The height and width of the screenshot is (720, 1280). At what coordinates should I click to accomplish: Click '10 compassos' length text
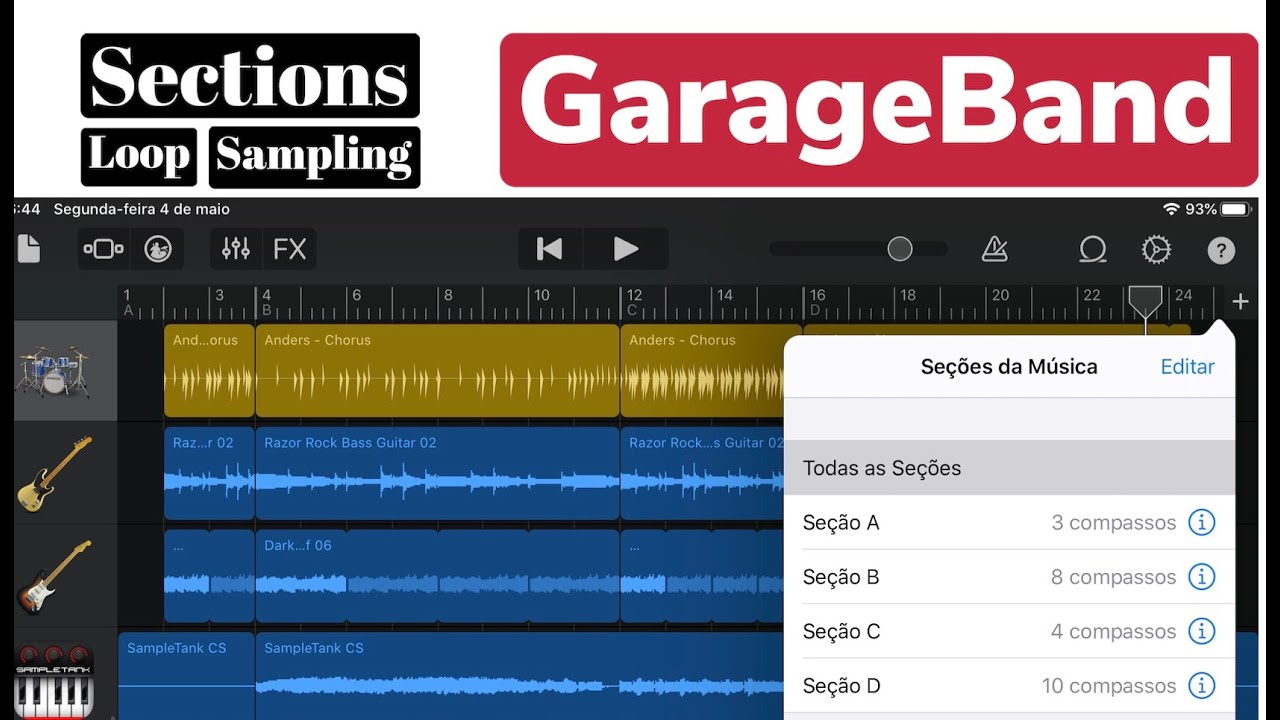pyautogui.click(x=1109, y=686)
